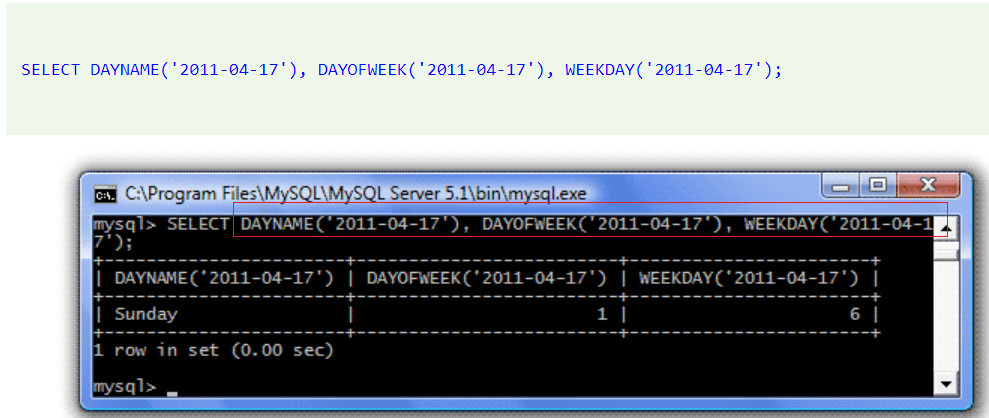Click the 'Sunday' result cell
Image resolution: width=989 pixels, height=418 pixels.
pos(146,314)
